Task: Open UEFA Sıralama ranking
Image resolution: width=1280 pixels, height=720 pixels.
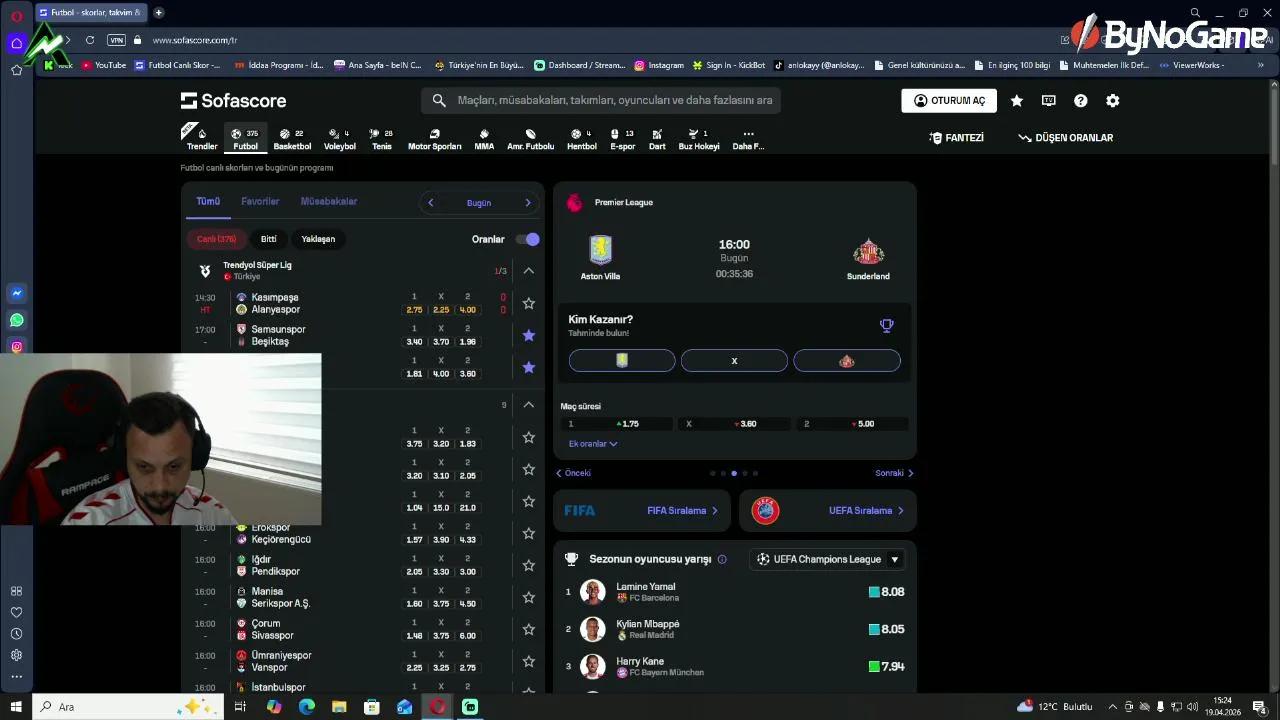Action: coord(827,511)
